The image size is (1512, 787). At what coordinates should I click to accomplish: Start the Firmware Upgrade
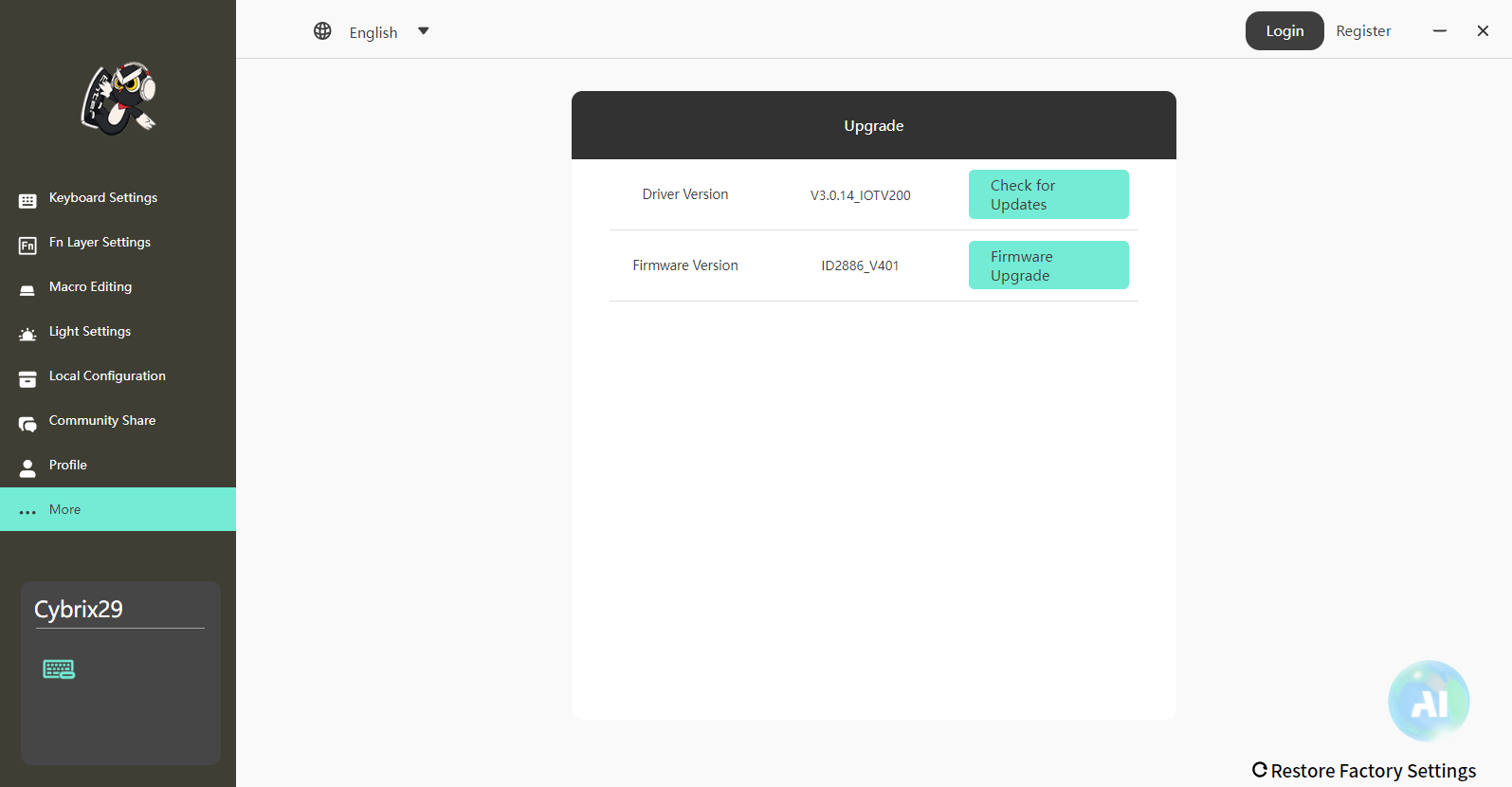pyautogui.click(x=1048, y=265)
